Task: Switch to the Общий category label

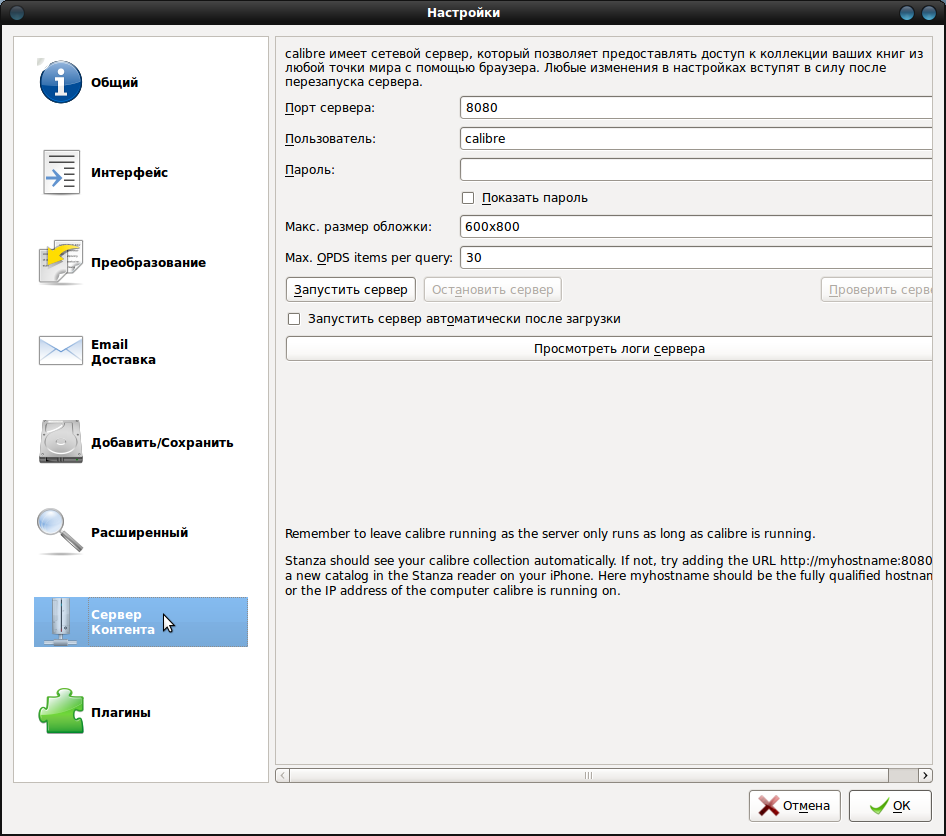Action: [x=115, y=83]
